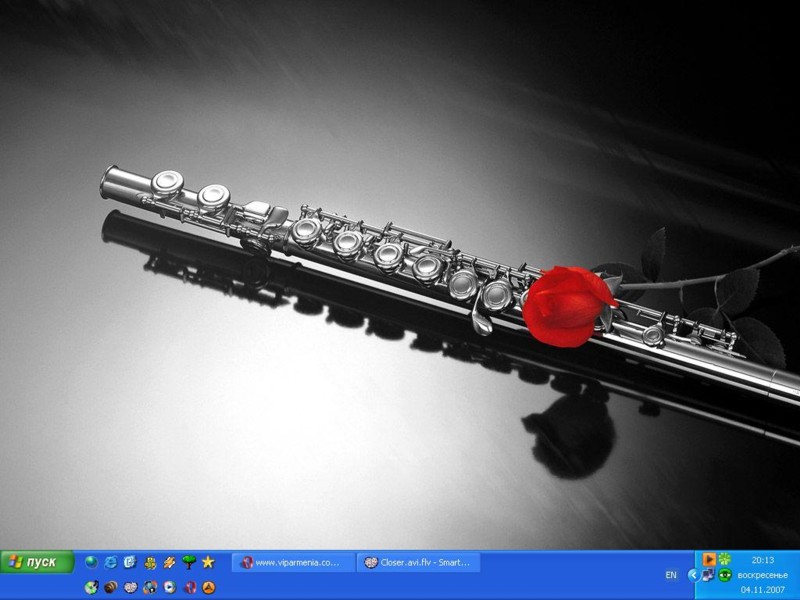Click the network computers tray icon
Viewport: 800px width, 600px height.
pos(708,575)
